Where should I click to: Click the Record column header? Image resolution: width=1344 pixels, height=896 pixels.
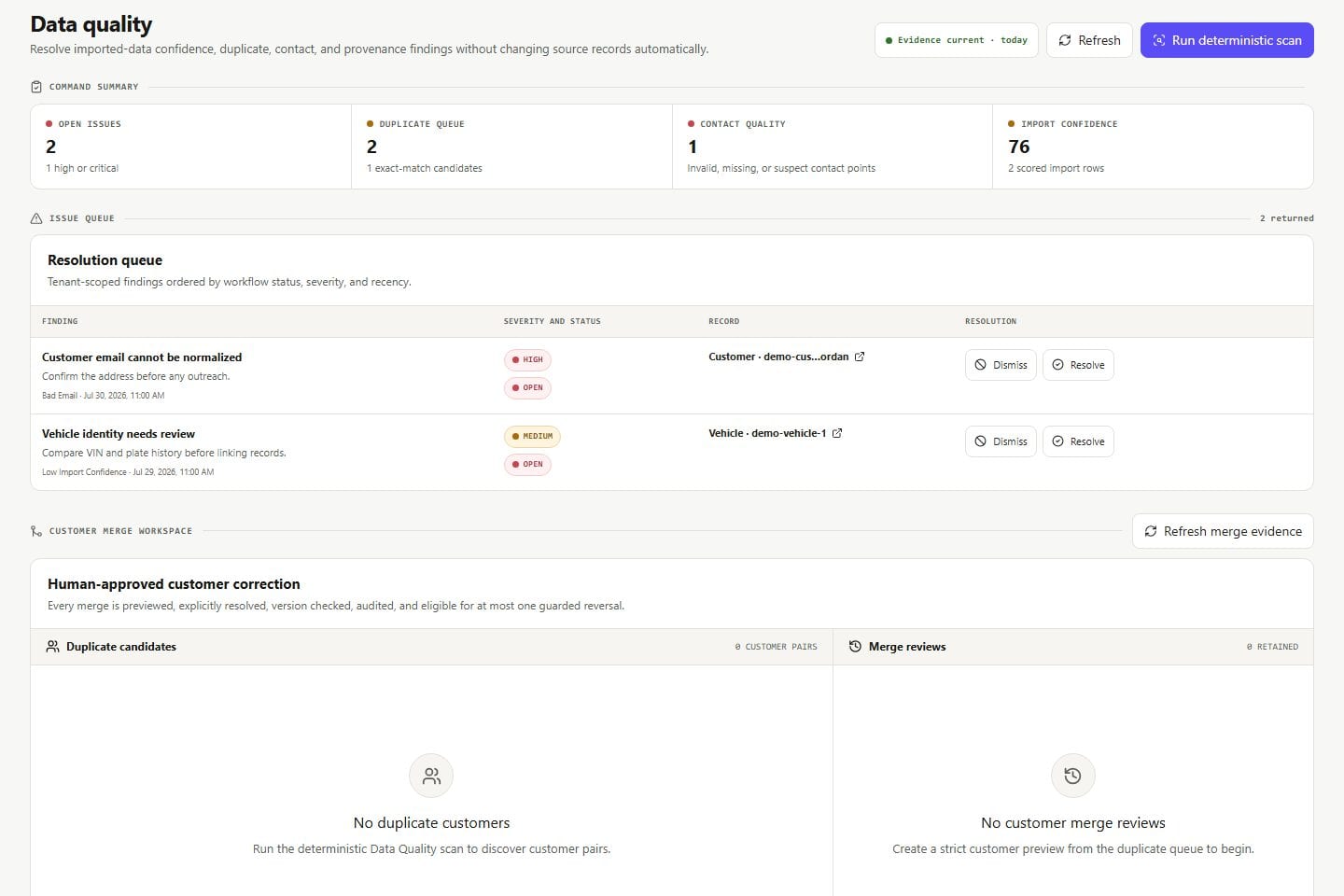coord(723,321)
